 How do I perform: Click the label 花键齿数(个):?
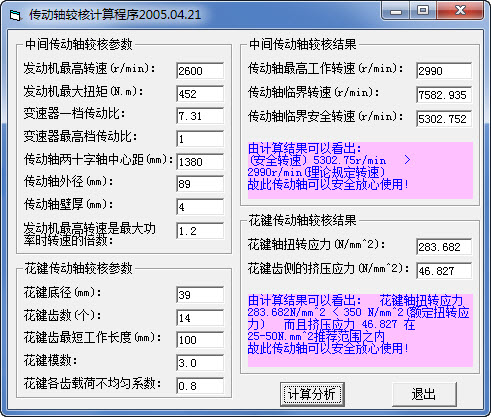(62, 315)
